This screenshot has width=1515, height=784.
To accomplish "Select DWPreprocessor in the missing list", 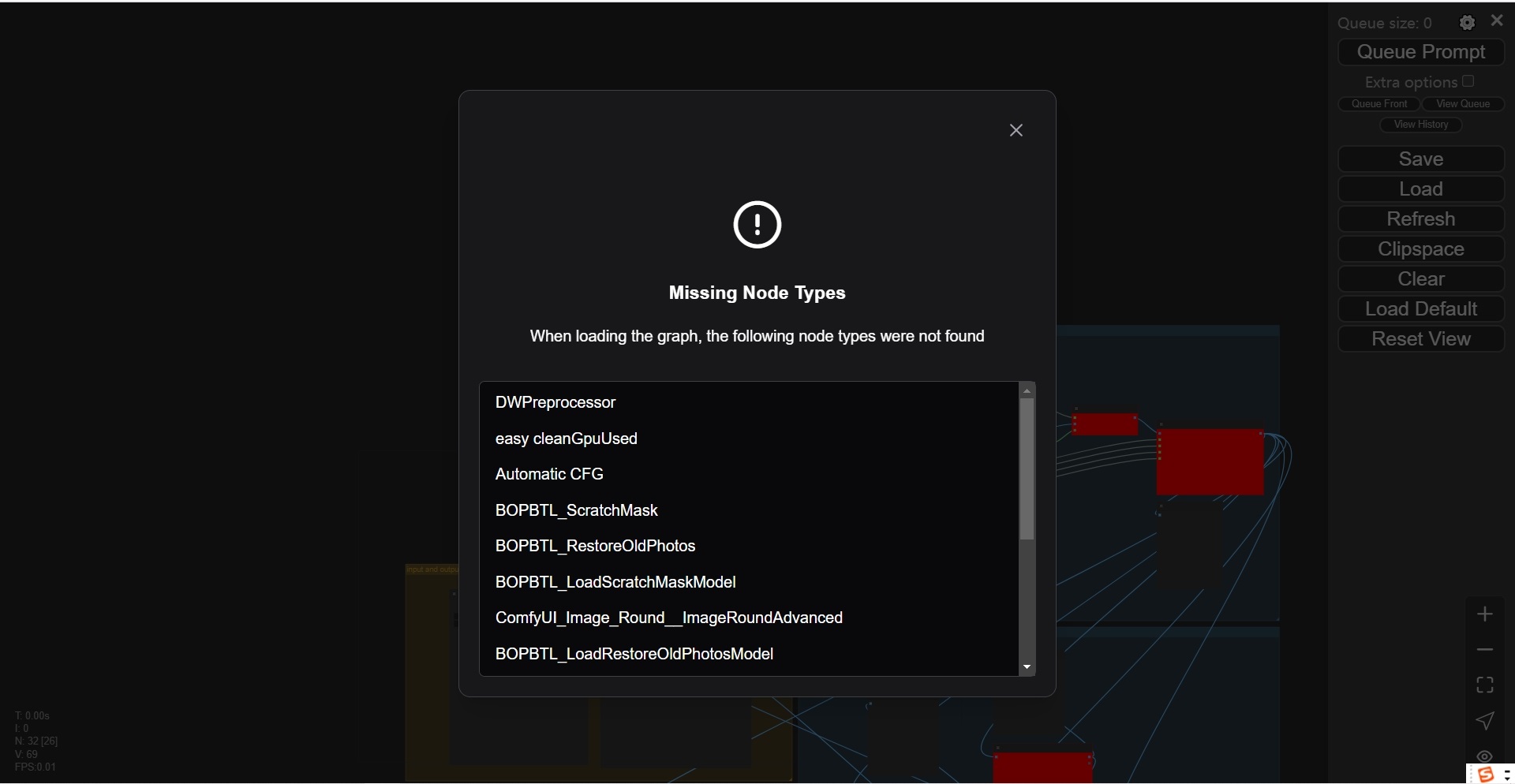I will coord(555,402).
